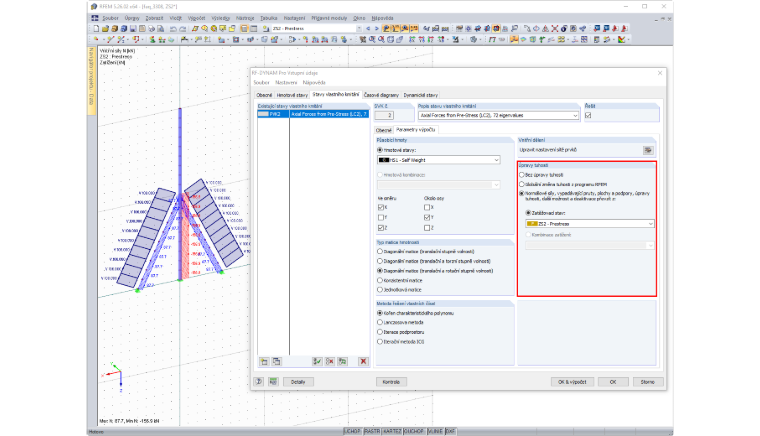This screenshot has width=760, height=436.
Task: Select Jednotková matice radio button
Action: tap(380, 290)
